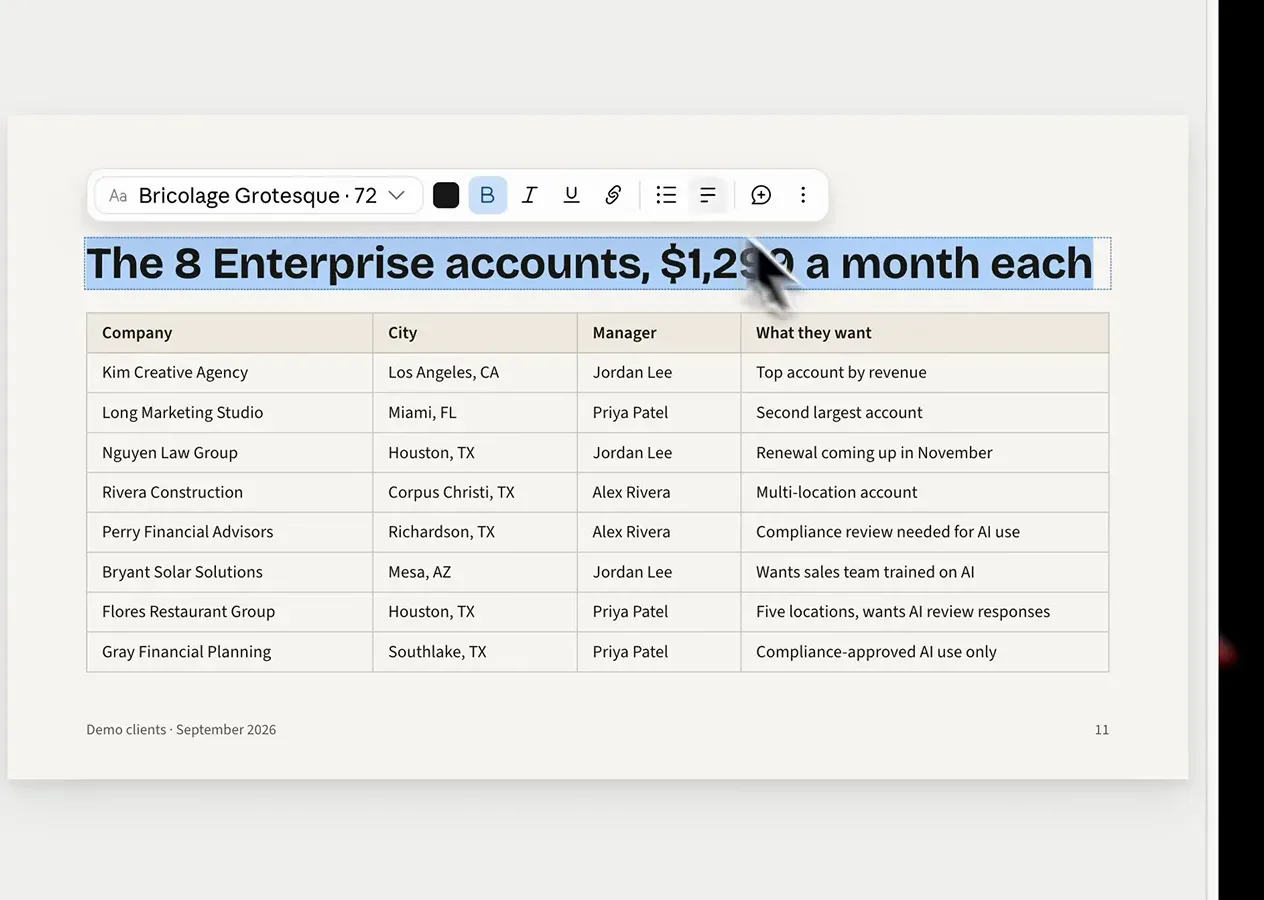This screenshot has height=900, width=1264.
Task: Click the Demo clients September 2026 footer
Action: 181,730
